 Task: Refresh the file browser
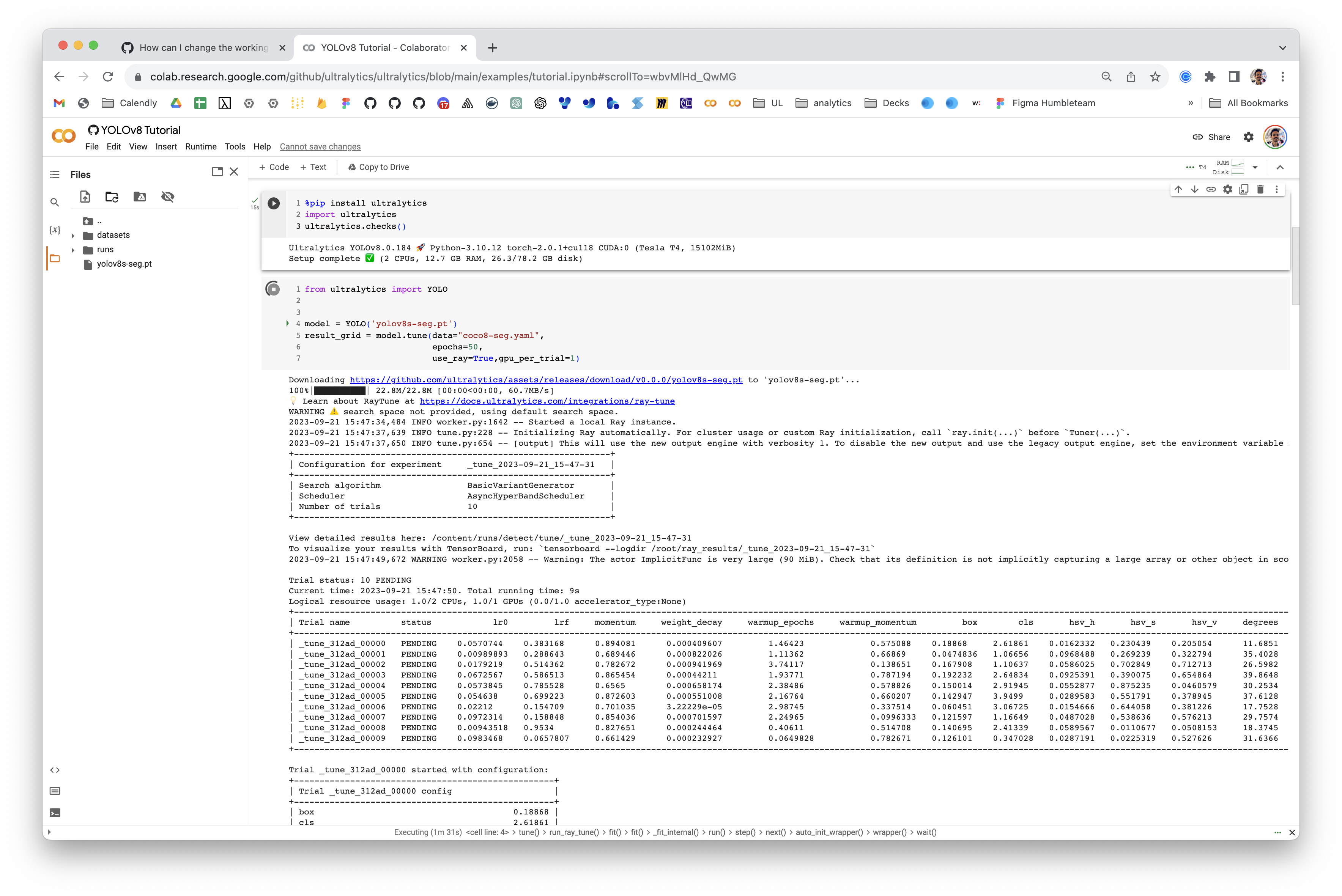[x=112, y=196]
